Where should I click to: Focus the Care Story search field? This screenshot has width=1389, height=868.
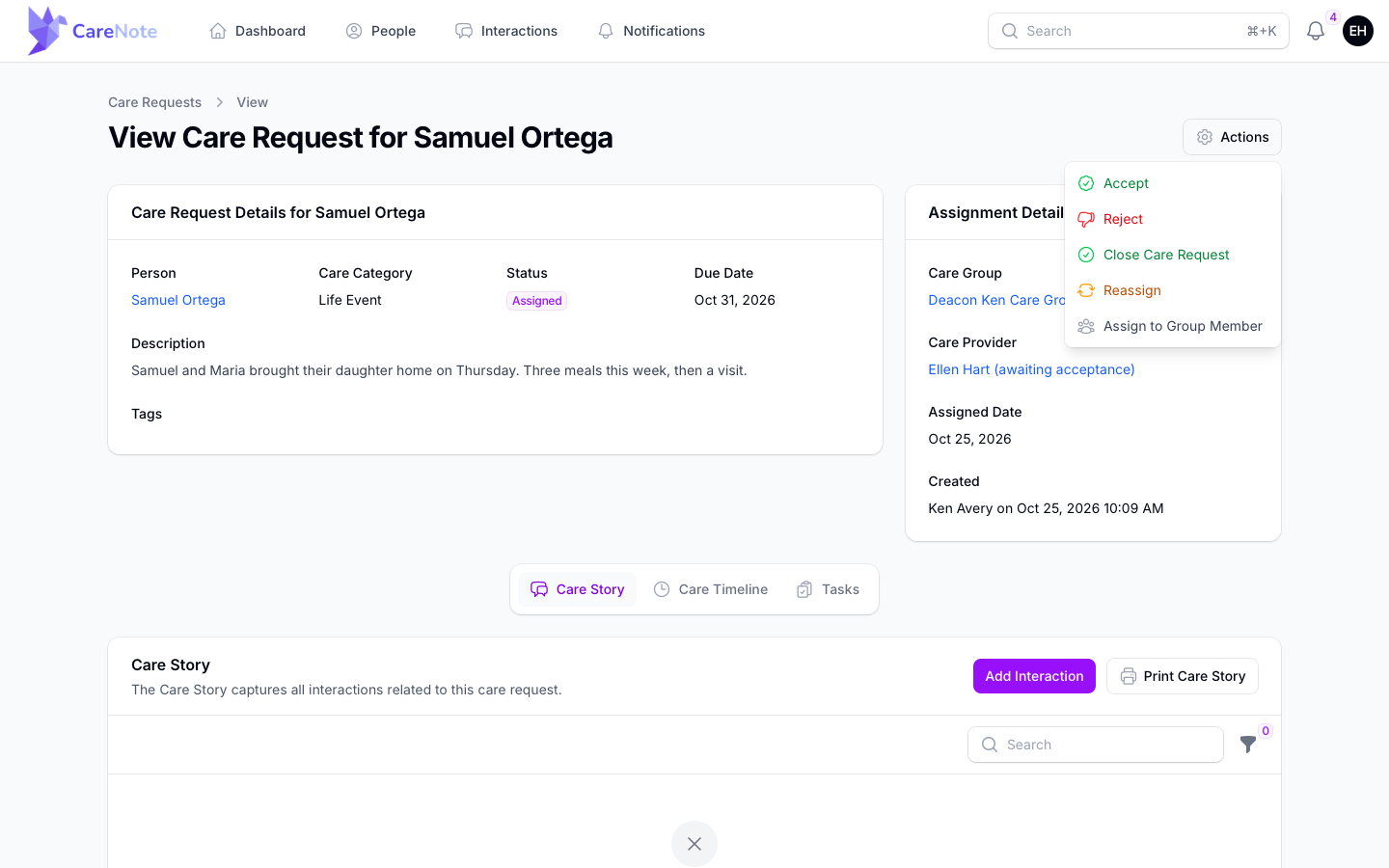click(x=1096, y=745)
